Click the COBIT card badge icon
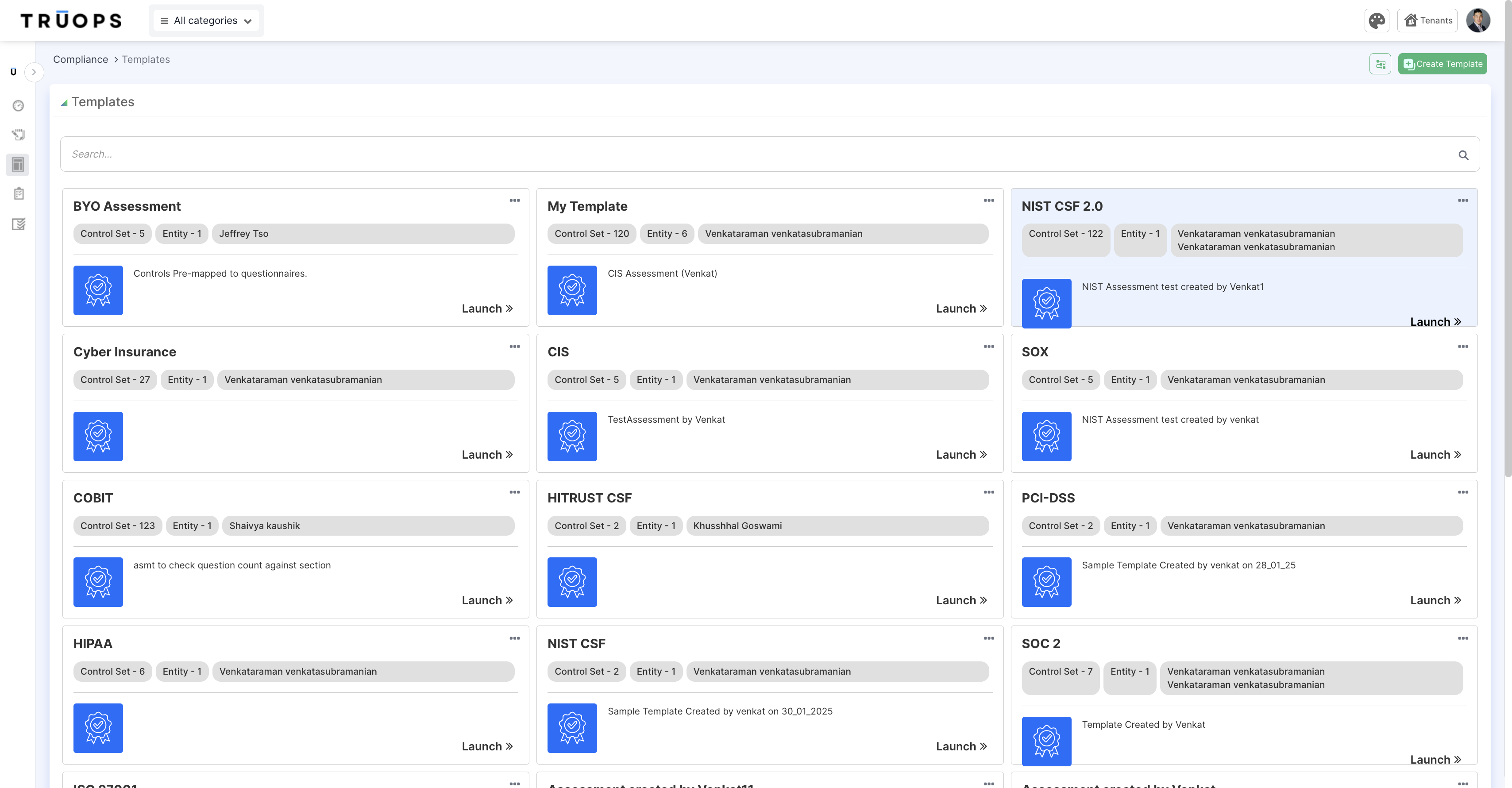1512x788 pixels. point(98,582)
